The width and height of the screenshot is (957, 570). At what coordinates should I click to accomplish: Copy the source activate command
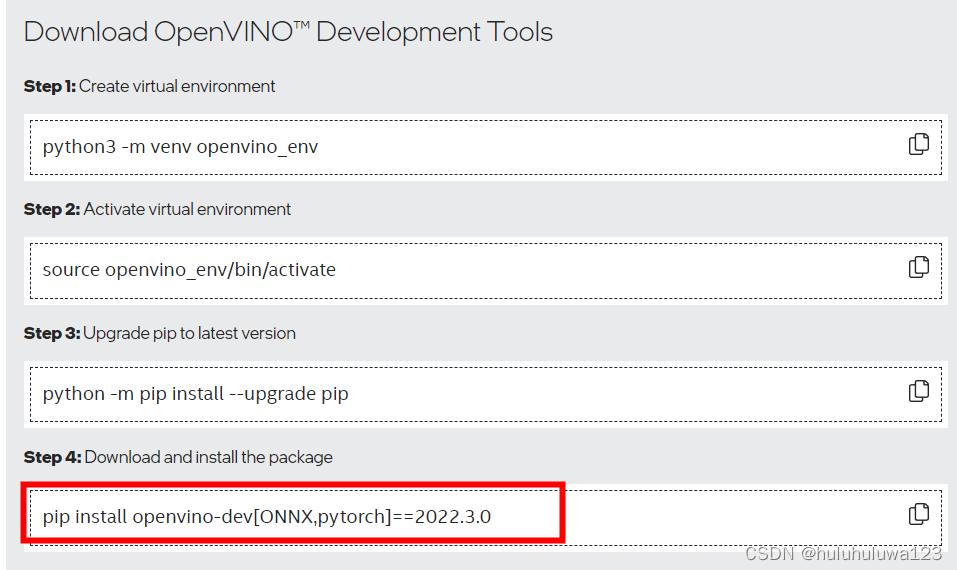click(x=919, y=267)
